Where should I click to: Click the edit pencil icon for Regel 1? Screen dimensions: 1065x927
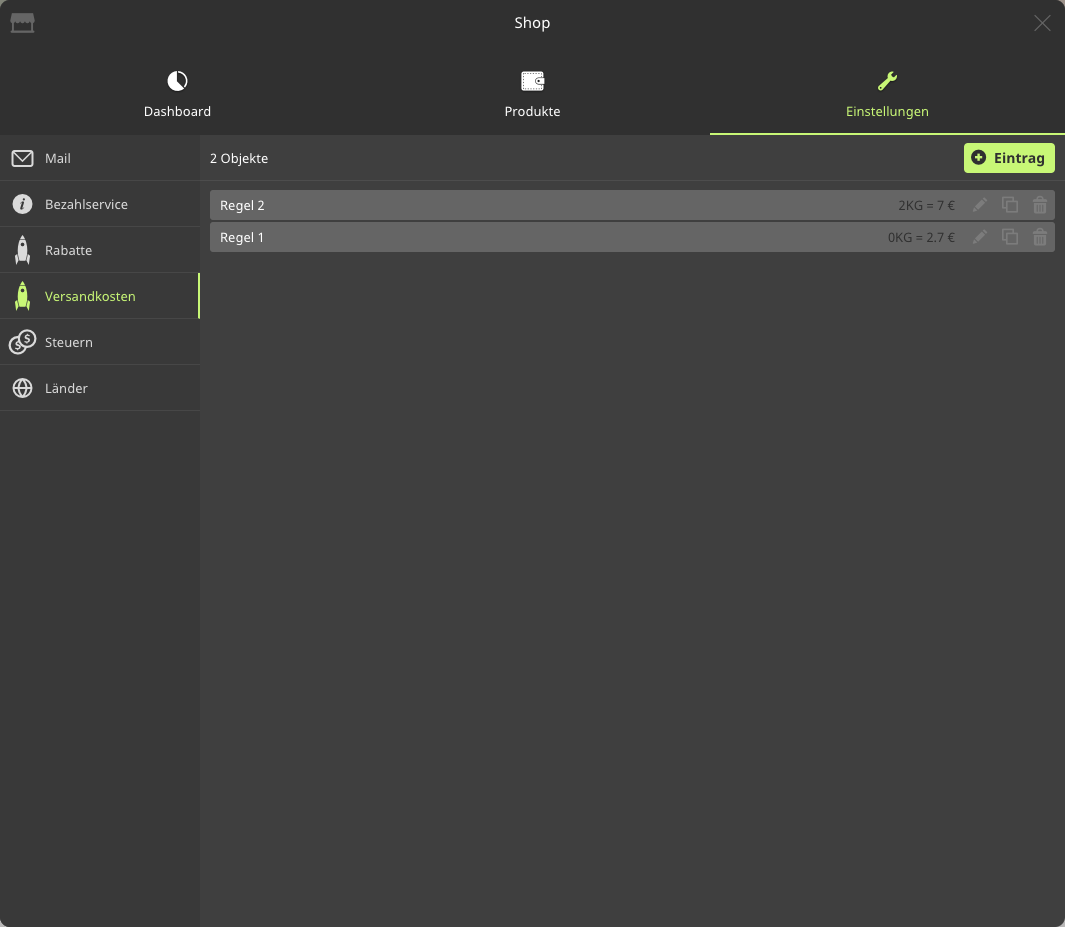980,237
